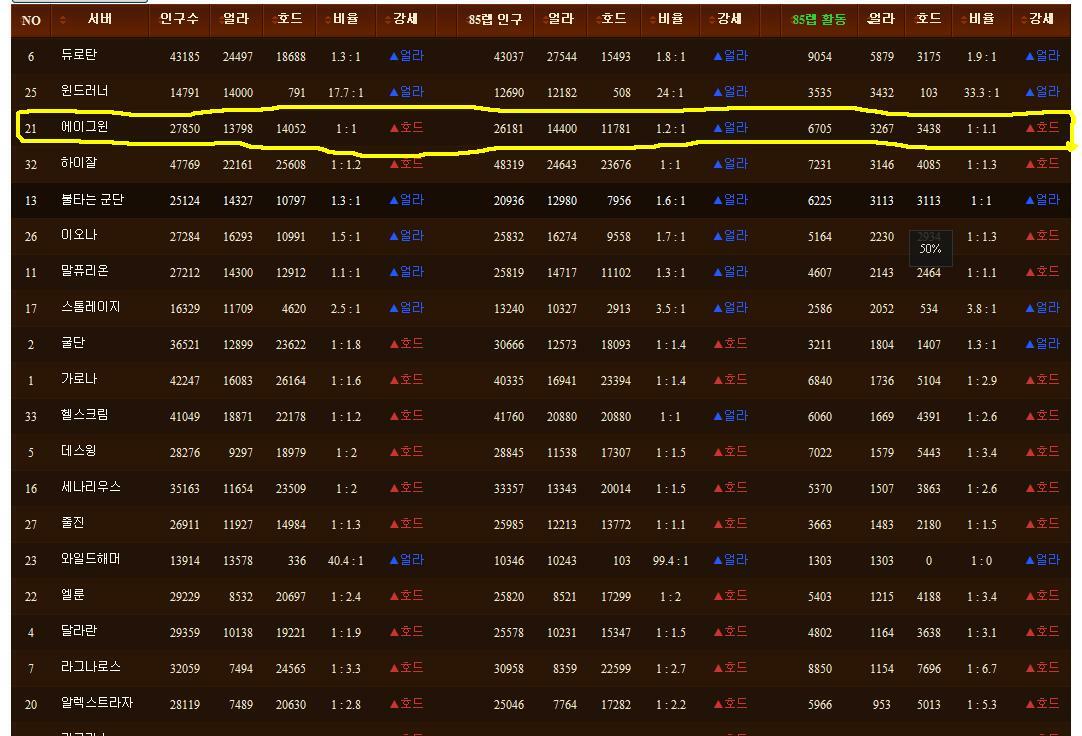The image size is (1082, 736).
Task: Click the red 호드 arrow in 이오나's last 강세 column
Action: (1042, 236)
